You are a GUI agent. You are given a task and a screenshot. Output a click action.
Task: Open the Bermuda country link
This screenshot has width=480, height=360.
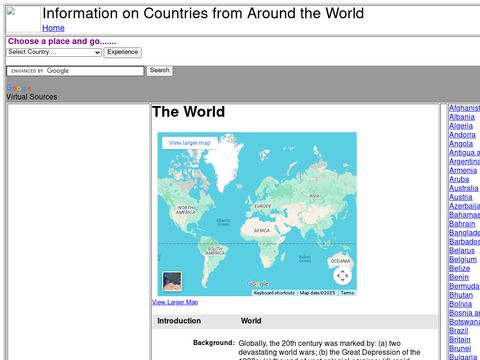pyautogui.click(x=464, y=286)
